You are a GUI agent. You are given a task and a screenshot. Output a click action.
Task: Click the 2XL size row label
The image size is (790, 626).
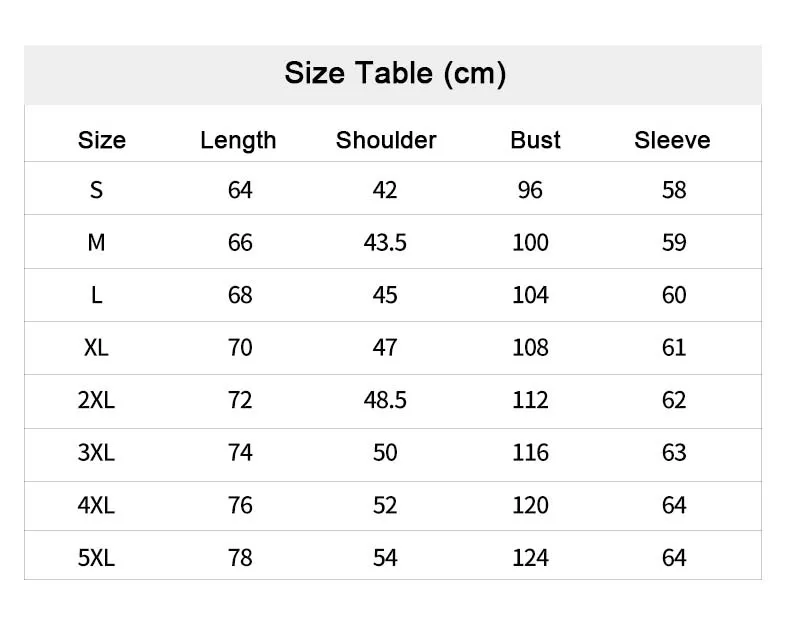[96, 400]
